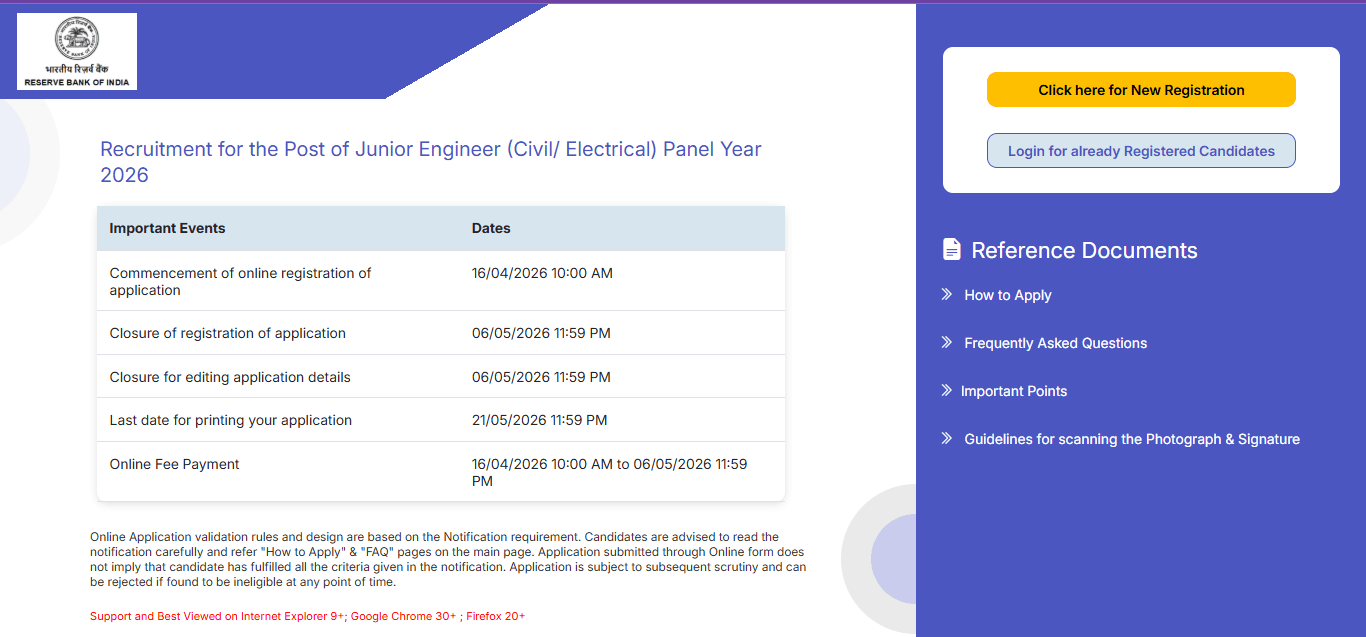Click the chevron icon before Frequently Asked Questions
1366x637 pixels.
pos(945,342)
